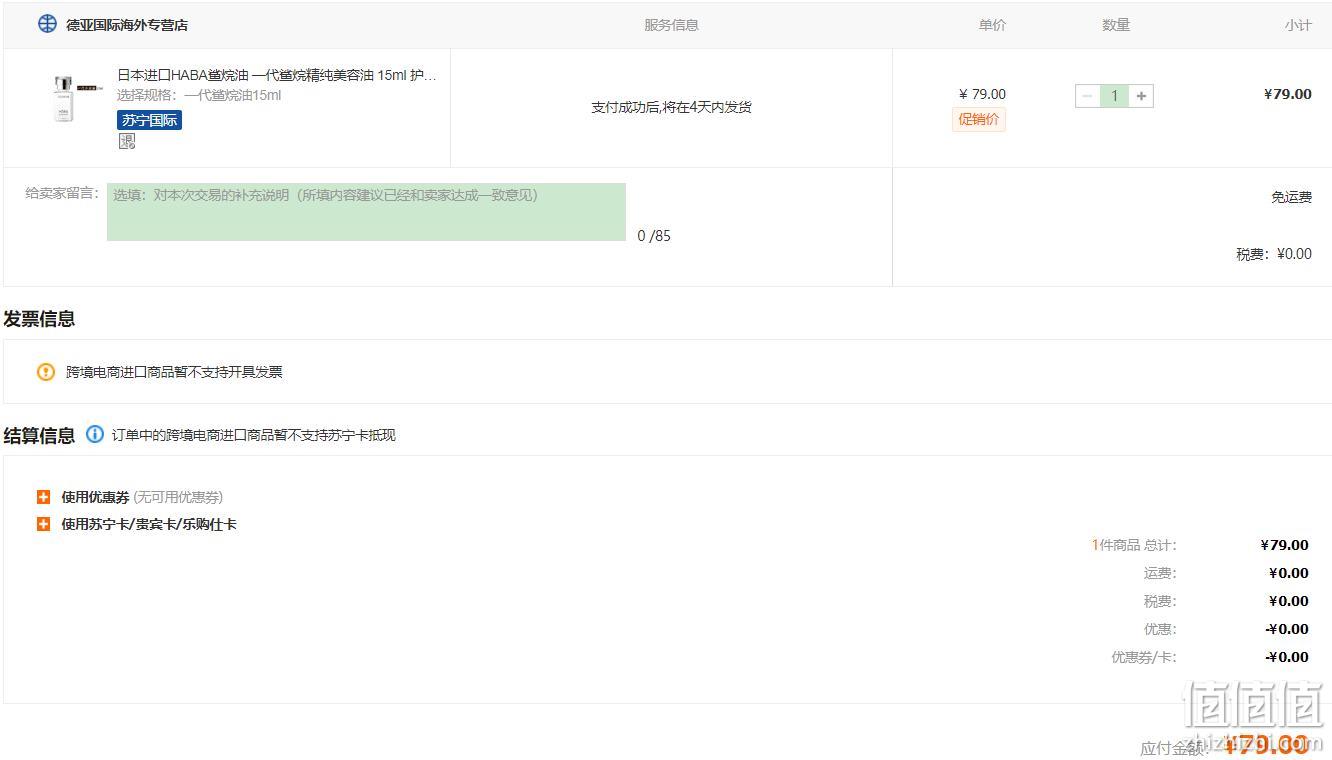The image size is (1332, 760).
Task: Click the 支付成功后,将在4天内发货 service text
Action: [x=671, y=107]
